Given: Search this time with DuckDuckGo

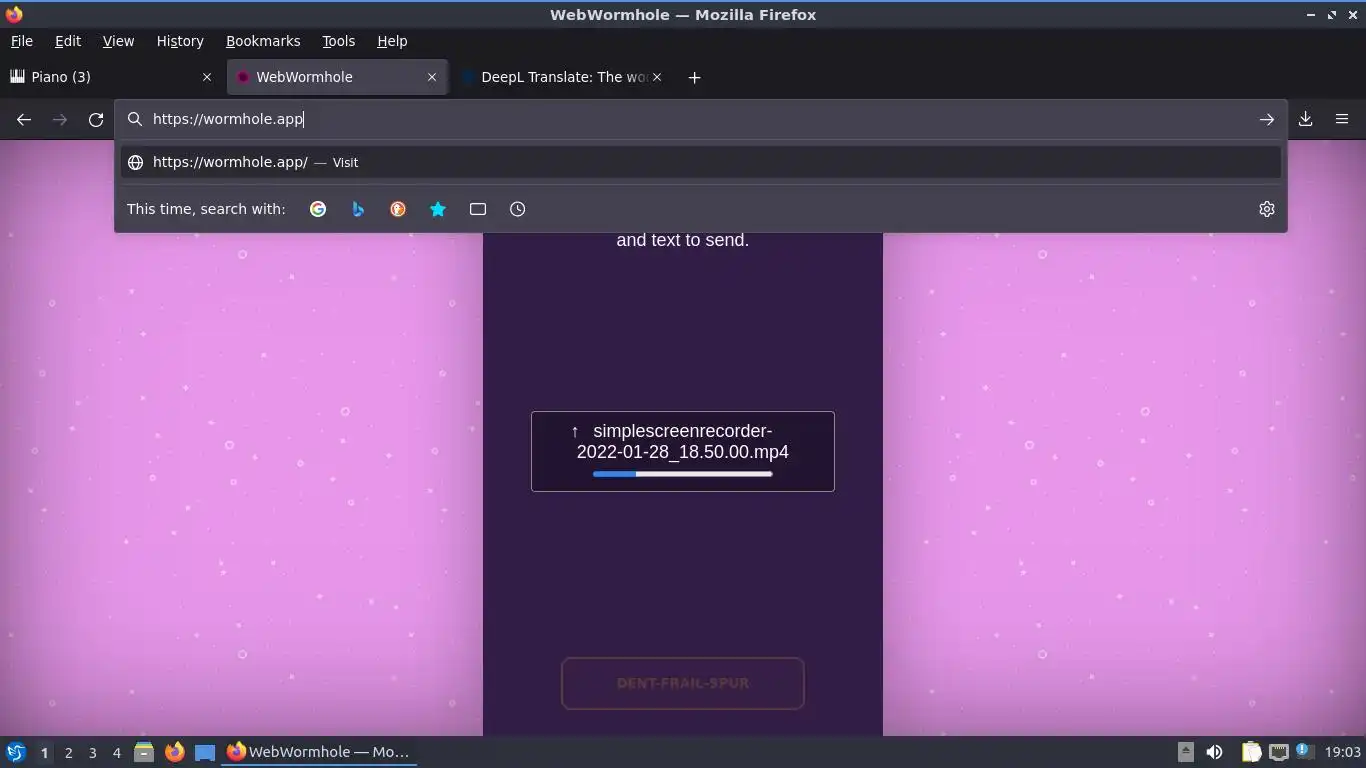Looking at the screenshot, I should (x=398, y=209).
